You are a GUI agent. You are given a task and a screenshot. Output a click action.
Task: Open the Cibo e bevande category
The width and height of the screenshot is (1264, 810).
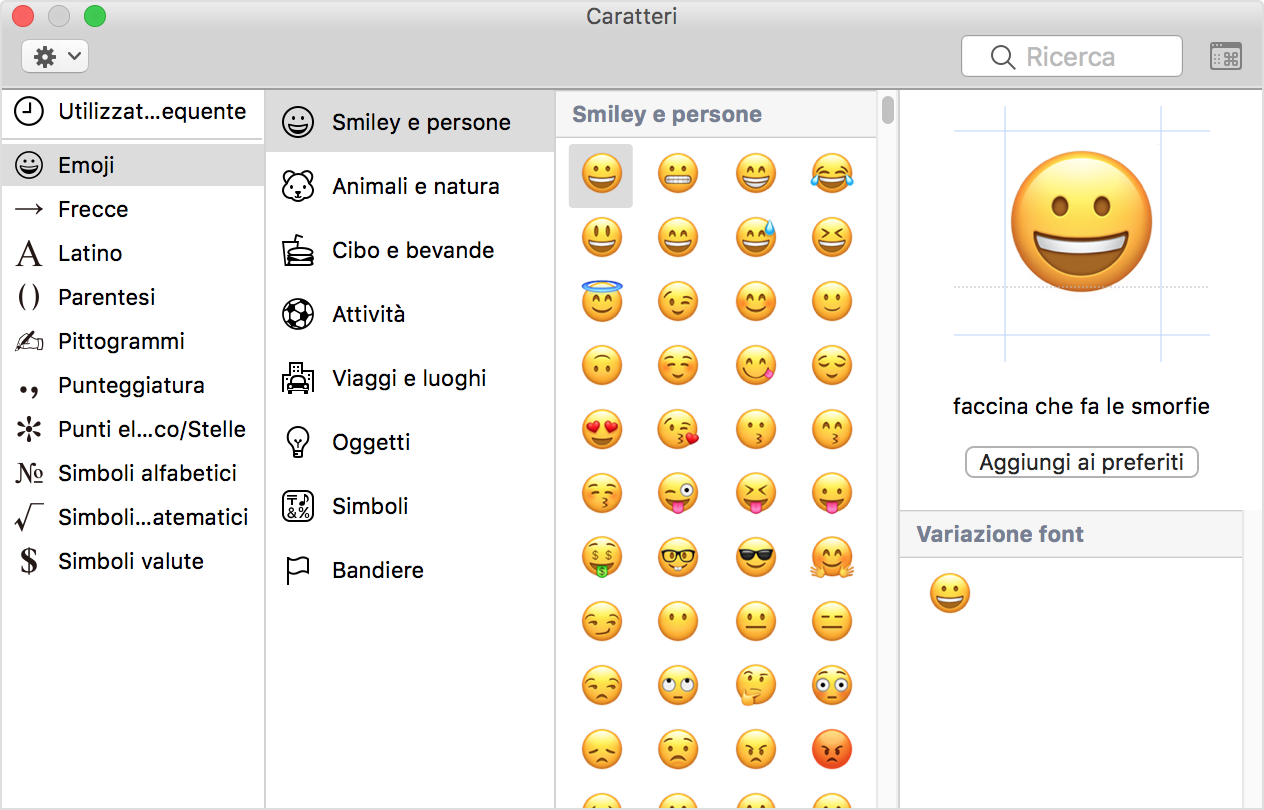click(412, 250)
